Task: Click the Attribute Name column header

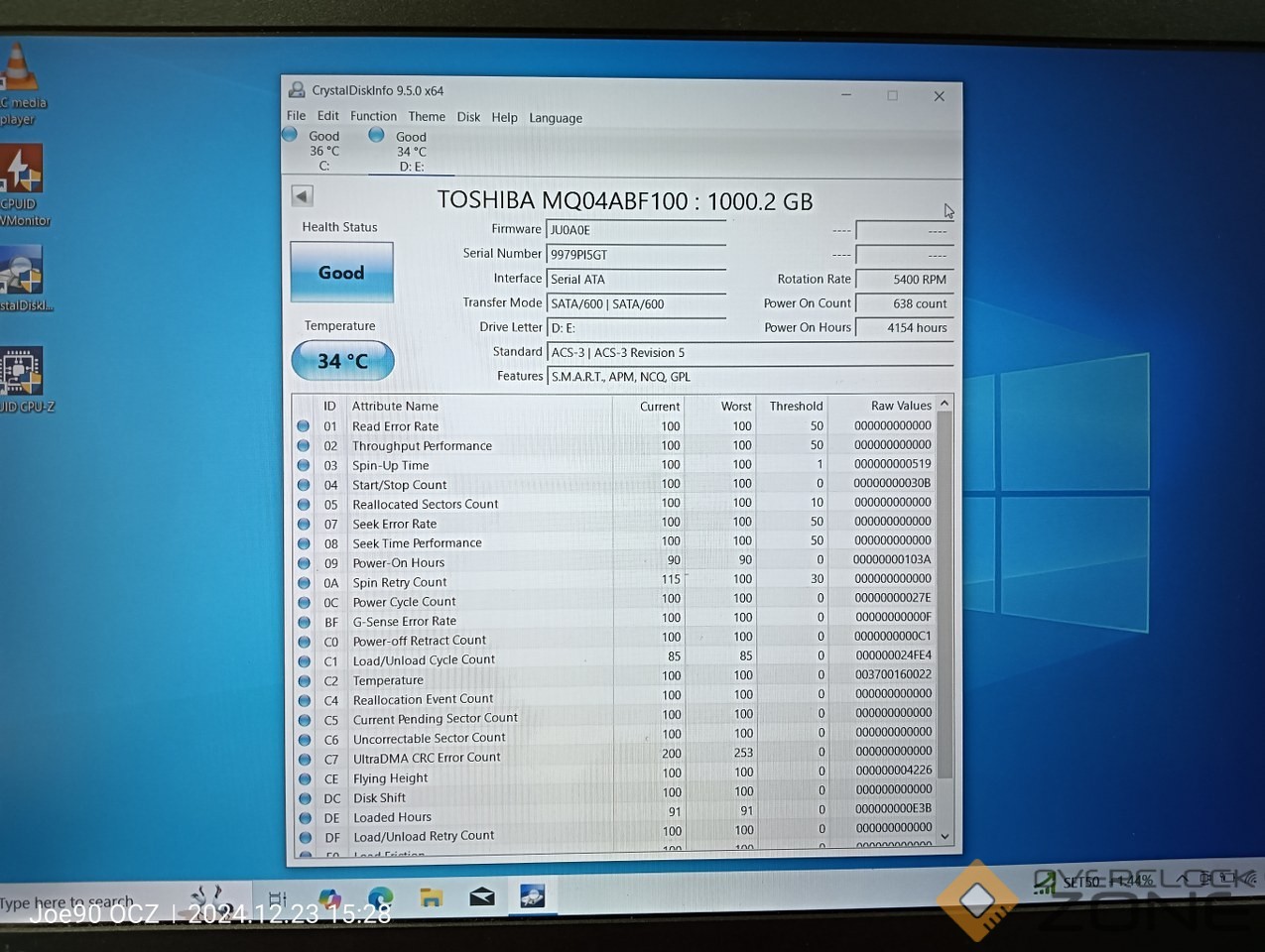Action: pos(395,407)
